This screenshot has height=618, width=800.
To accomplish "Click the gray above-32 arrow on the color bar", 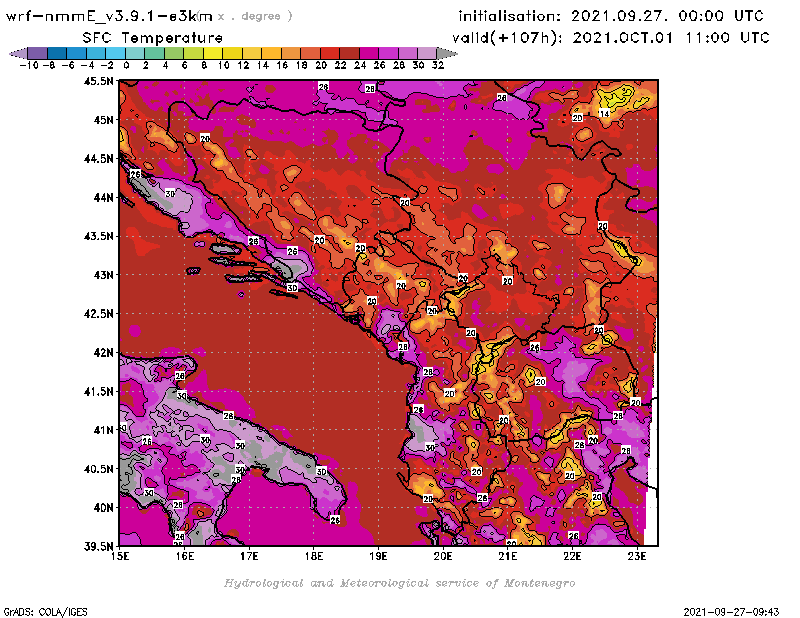I will [447, 53].
